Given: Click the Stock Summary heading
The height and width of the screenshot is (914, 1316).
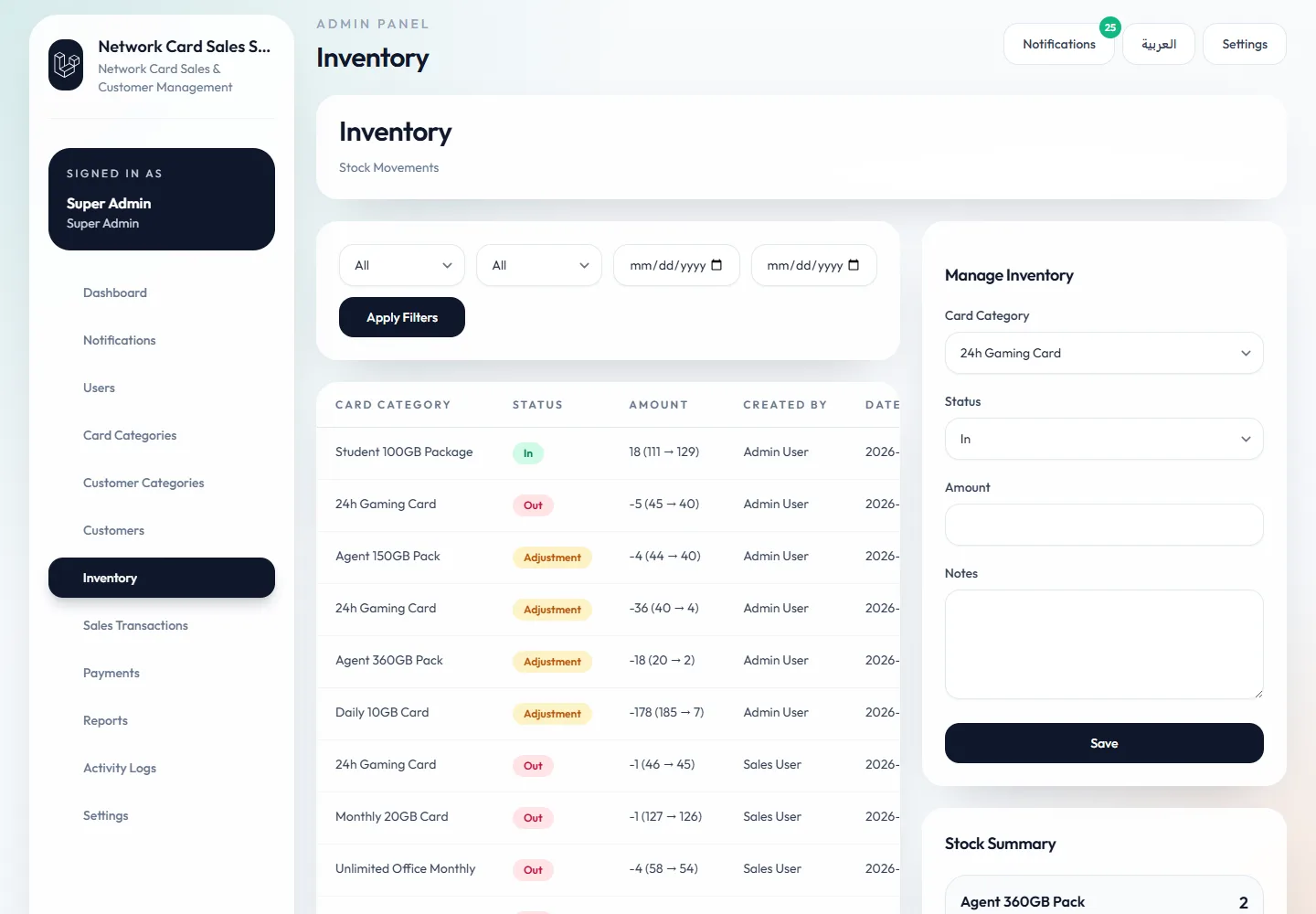Looking at the screenshot, I should pos(1000,844).
